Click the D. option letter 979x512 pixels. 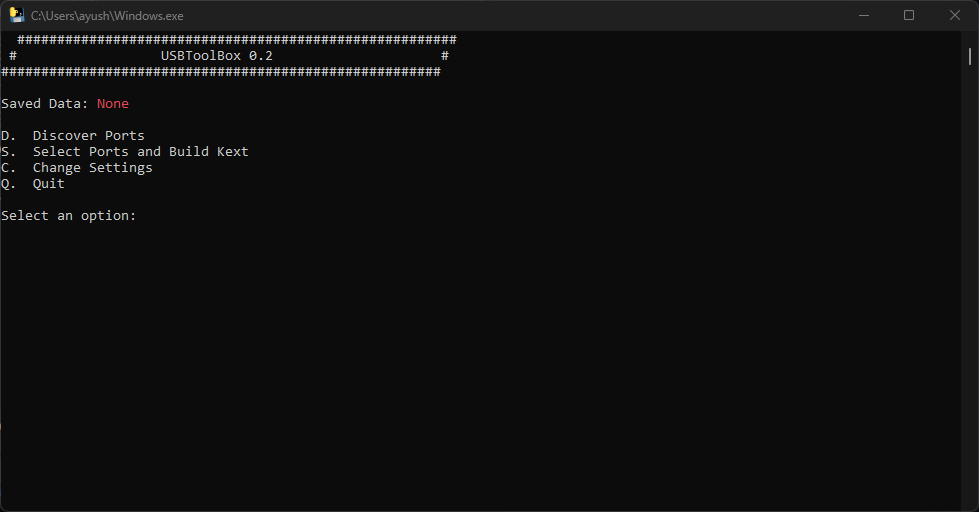pos(9,135)
